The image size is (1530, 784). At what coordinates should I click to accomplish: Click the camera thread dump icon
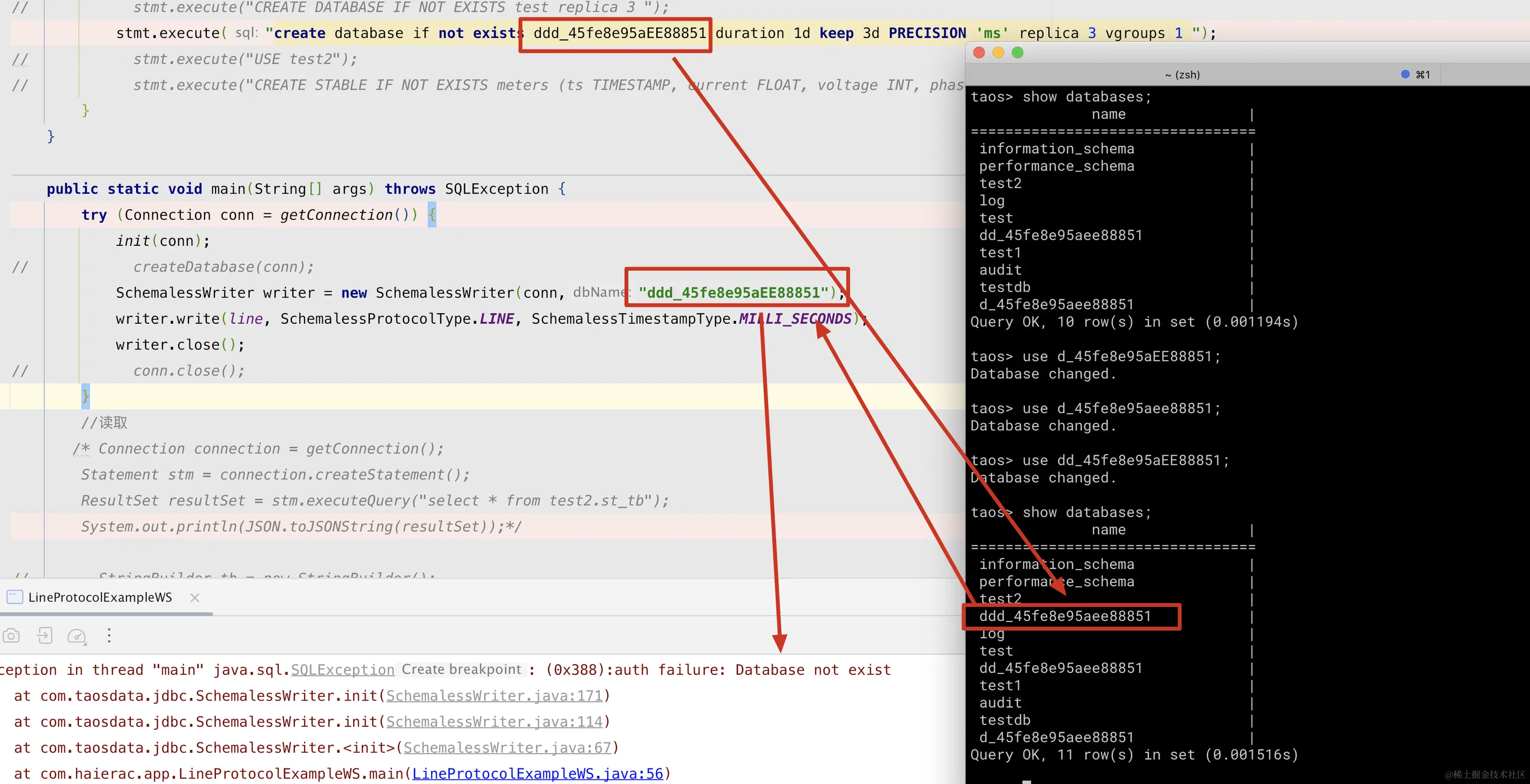(11, 636)
